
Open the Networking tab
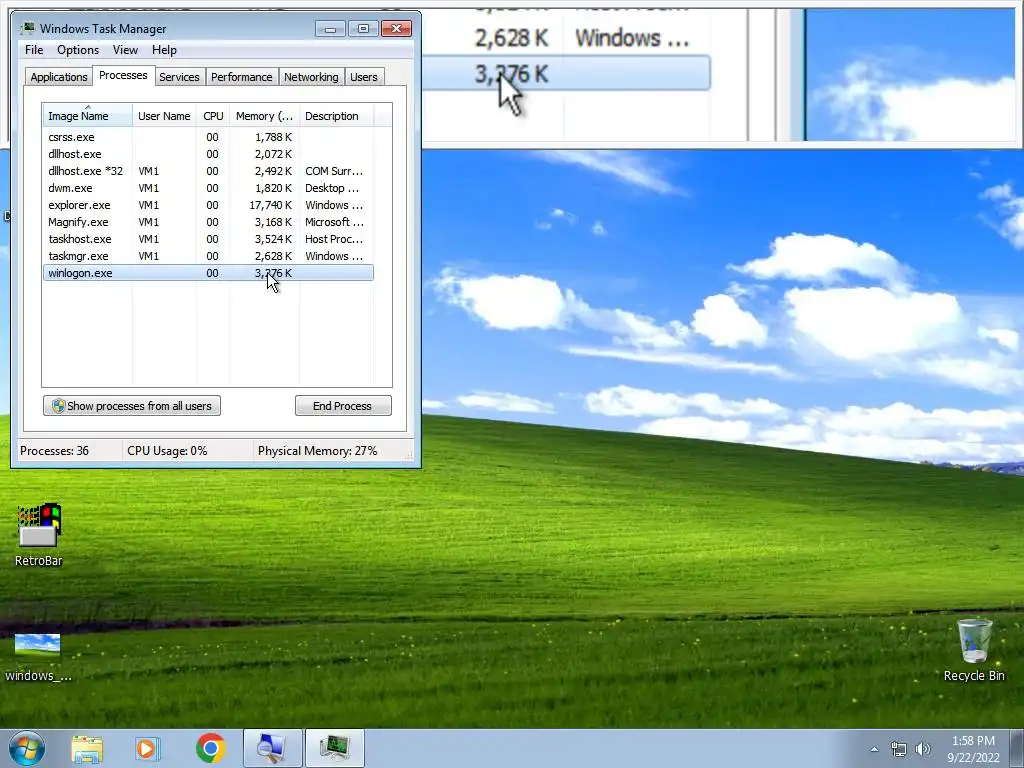tap(311, 77)
